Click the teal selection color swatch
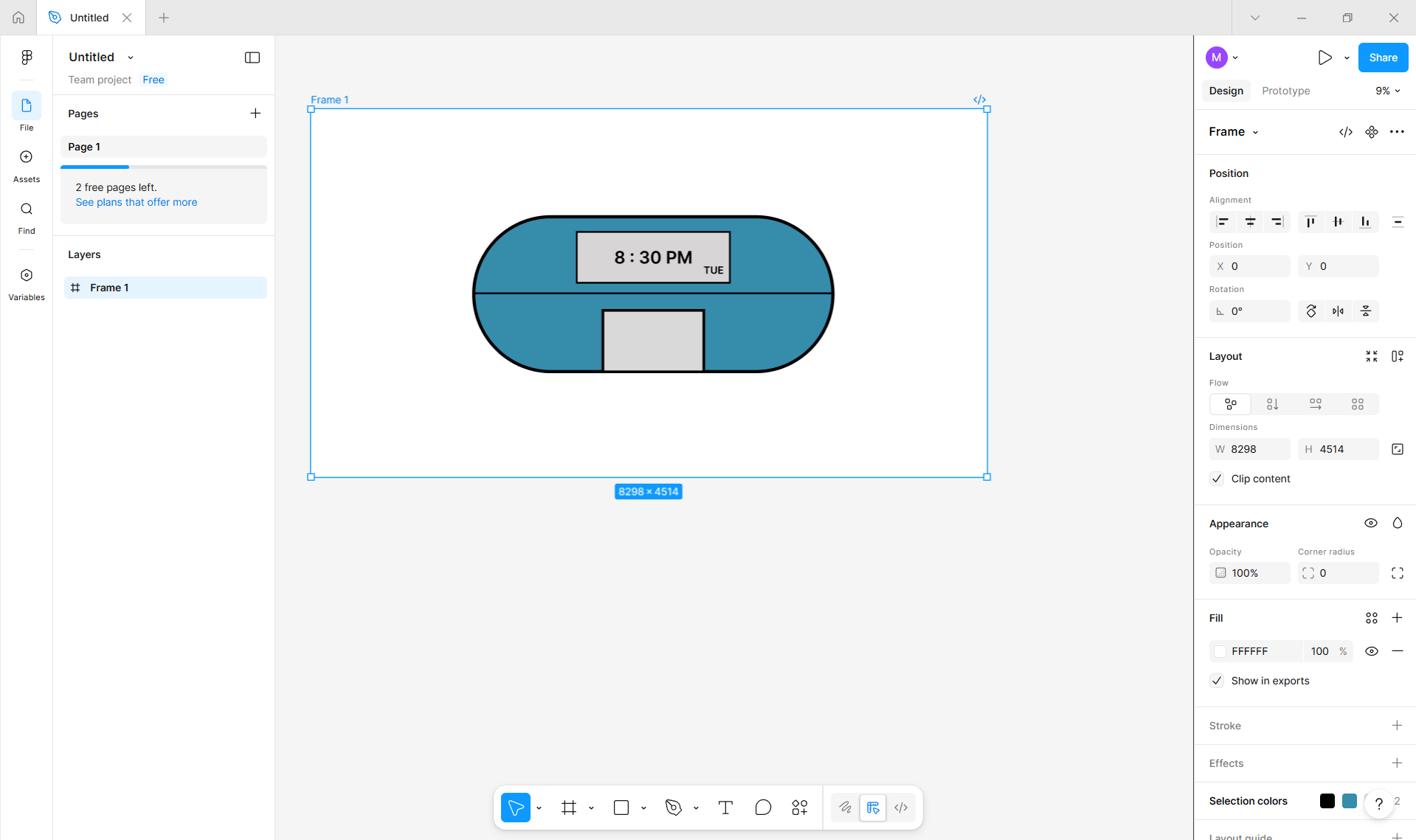Image resolution: width=1416 pixels, height=840 pixels. [x=1350, y=801]
